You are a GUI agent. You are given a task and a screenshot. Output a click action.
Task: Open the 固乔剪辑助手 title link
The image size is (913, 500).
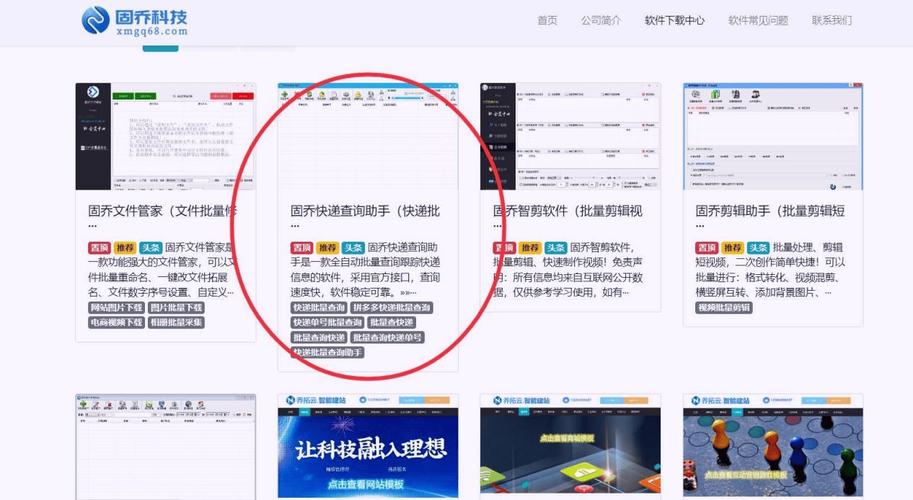(x=770, y=211)
